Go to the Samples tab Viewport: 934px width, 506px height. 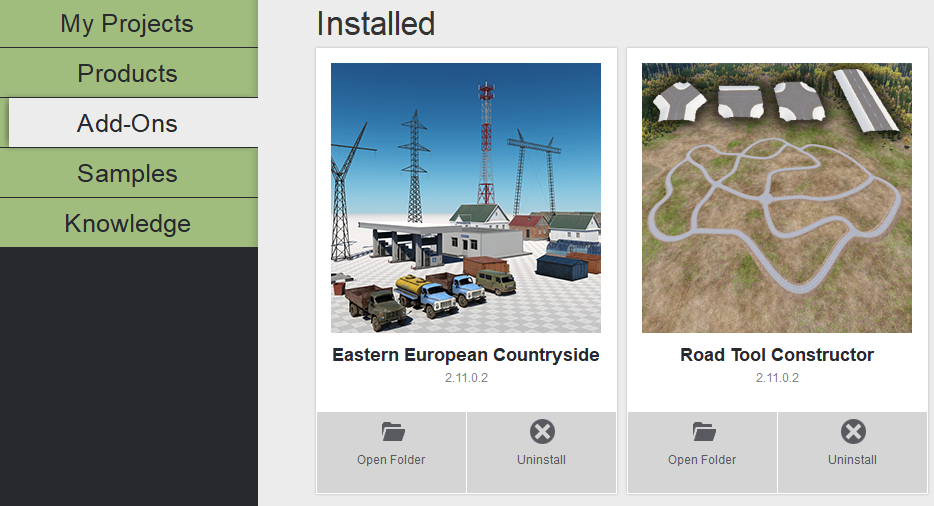click(128, 174)
